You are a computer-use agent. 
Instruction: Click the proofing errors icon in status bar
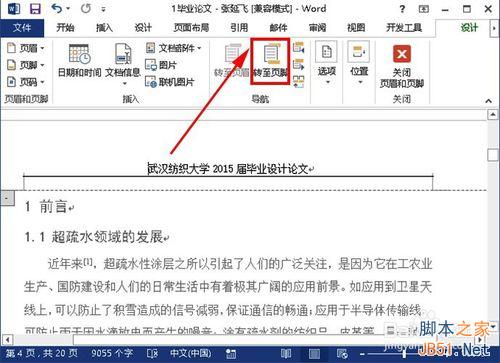tap(152, 354)
